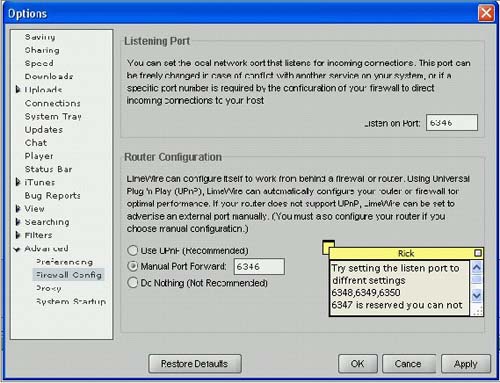
Task: Close the Options dialog window
Action: click(486, 13)
